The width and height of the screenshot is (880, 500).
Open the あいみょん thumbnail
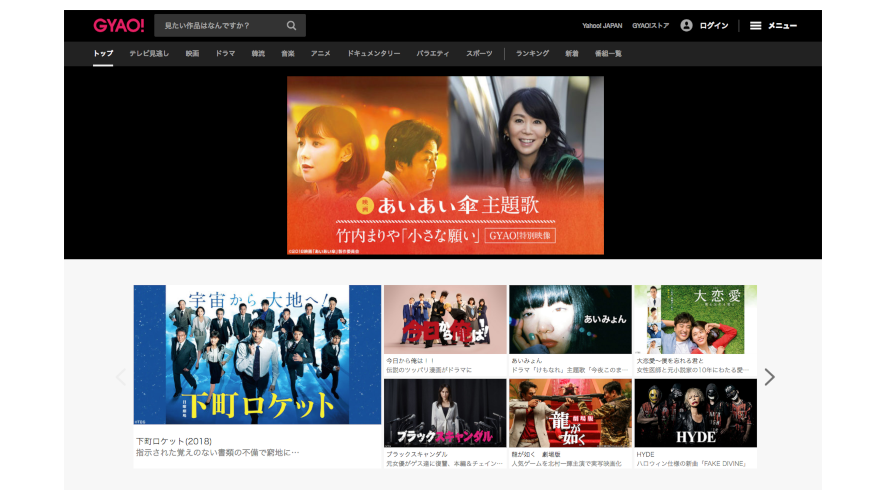570,319
